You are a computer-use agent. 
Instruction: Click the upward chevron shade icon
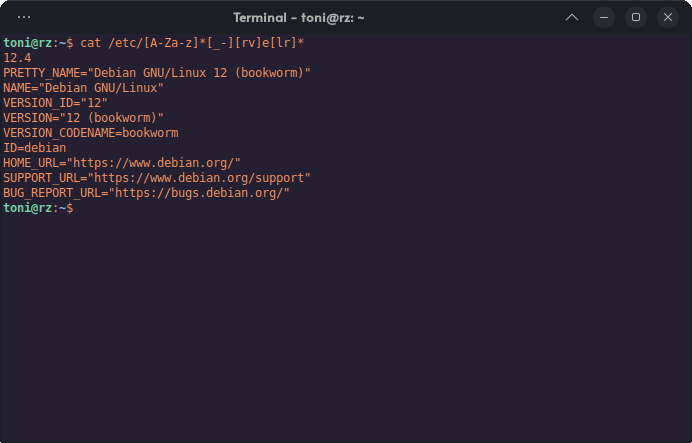pyautogui.click(x=572, y=17)
